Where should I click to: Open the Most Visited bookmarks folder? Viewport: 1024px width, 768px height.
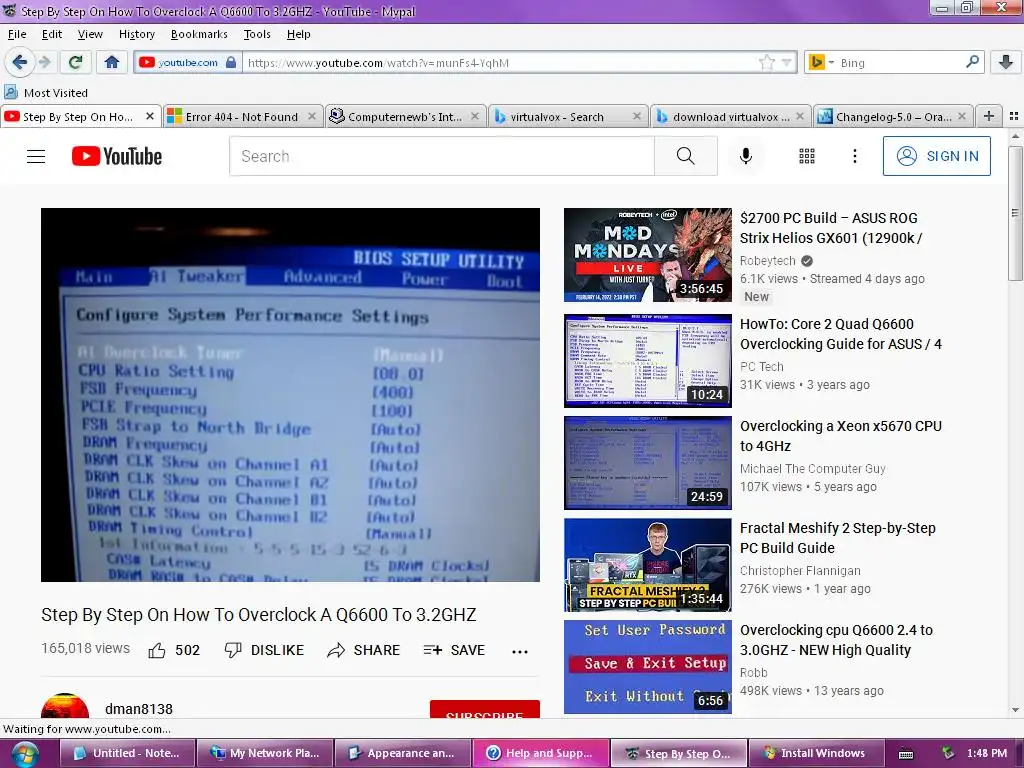point(46,93)
